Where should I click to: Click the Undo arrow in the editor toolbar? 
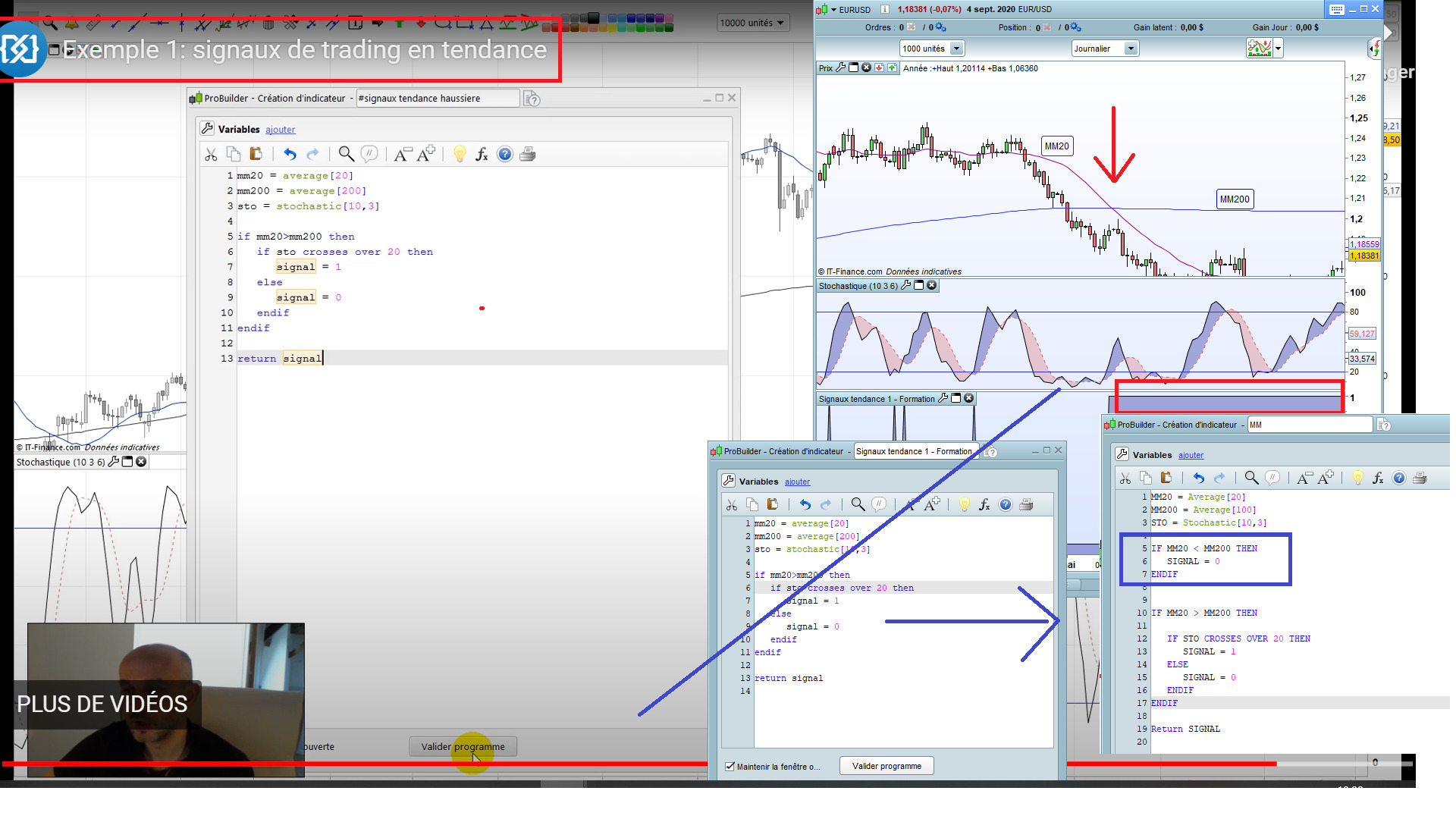[x=290, y=155]
